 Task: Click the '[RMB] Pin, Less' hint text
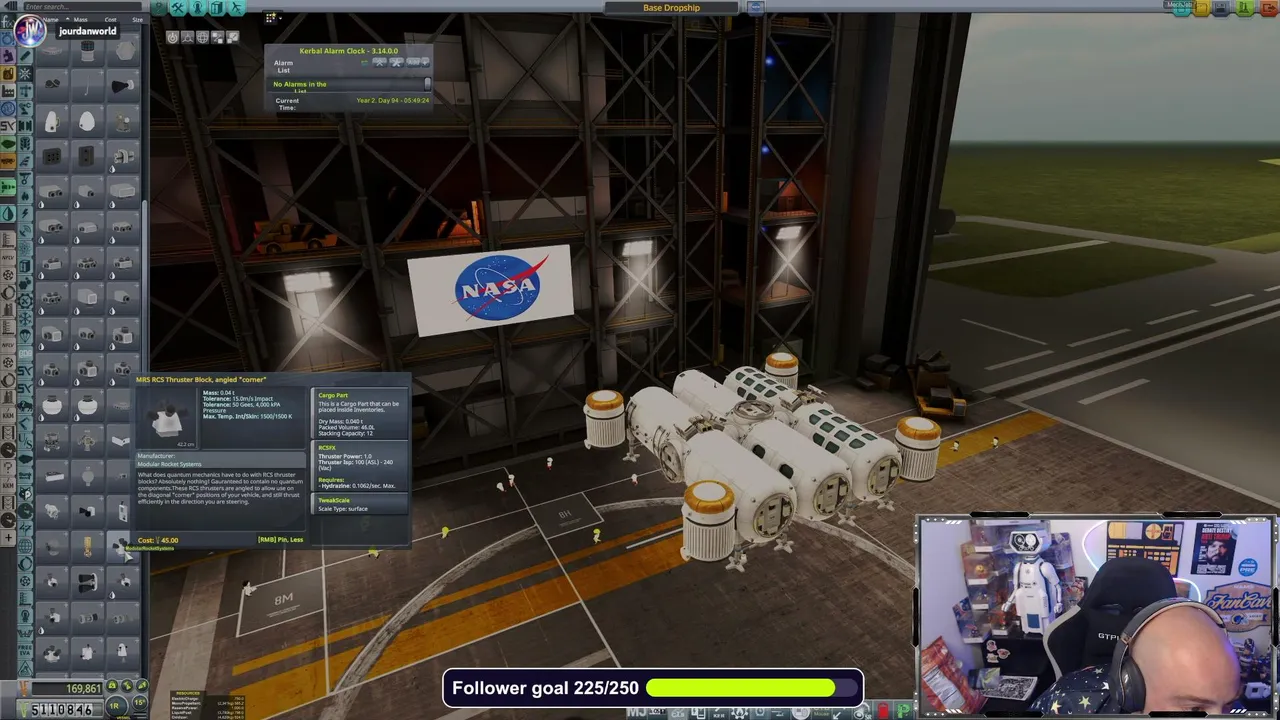click(280, 540)
